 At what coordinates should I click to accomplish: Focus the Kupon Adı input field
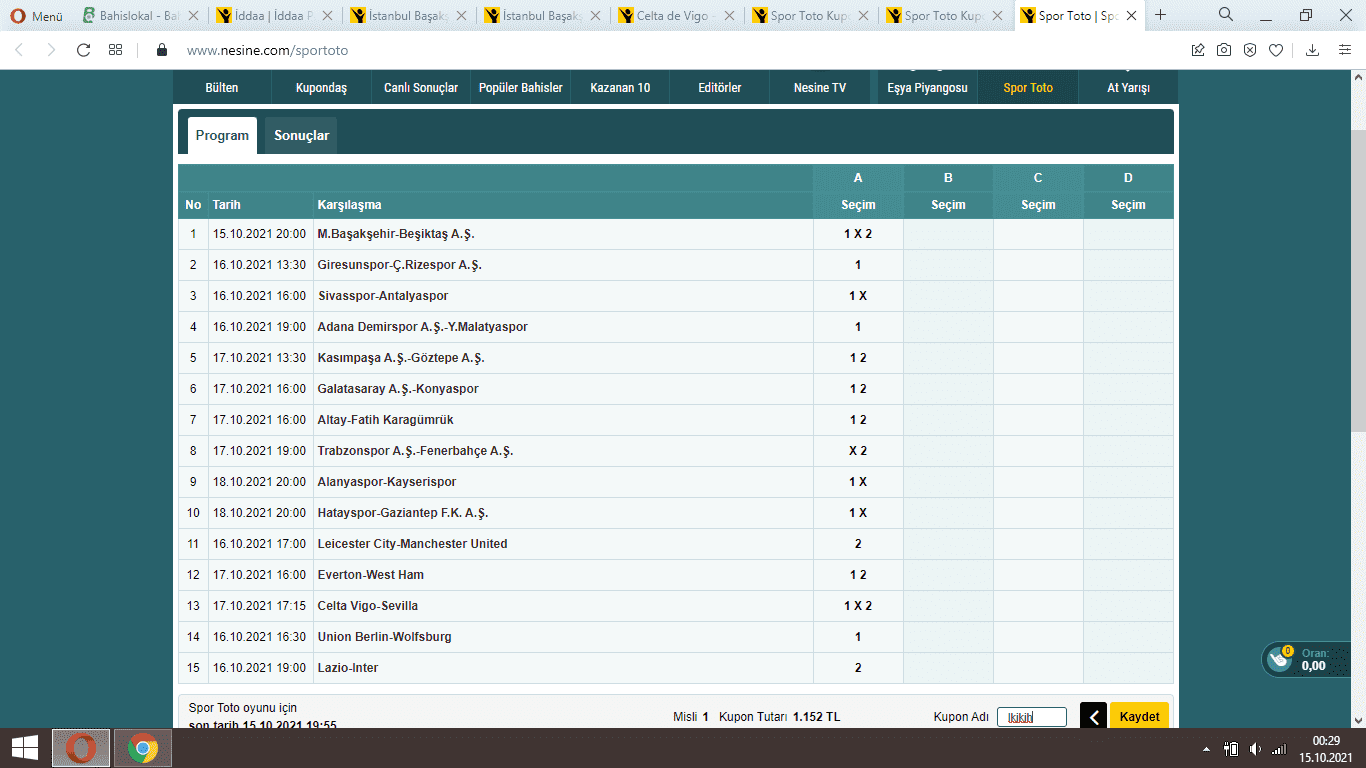tap(1032, 717)
